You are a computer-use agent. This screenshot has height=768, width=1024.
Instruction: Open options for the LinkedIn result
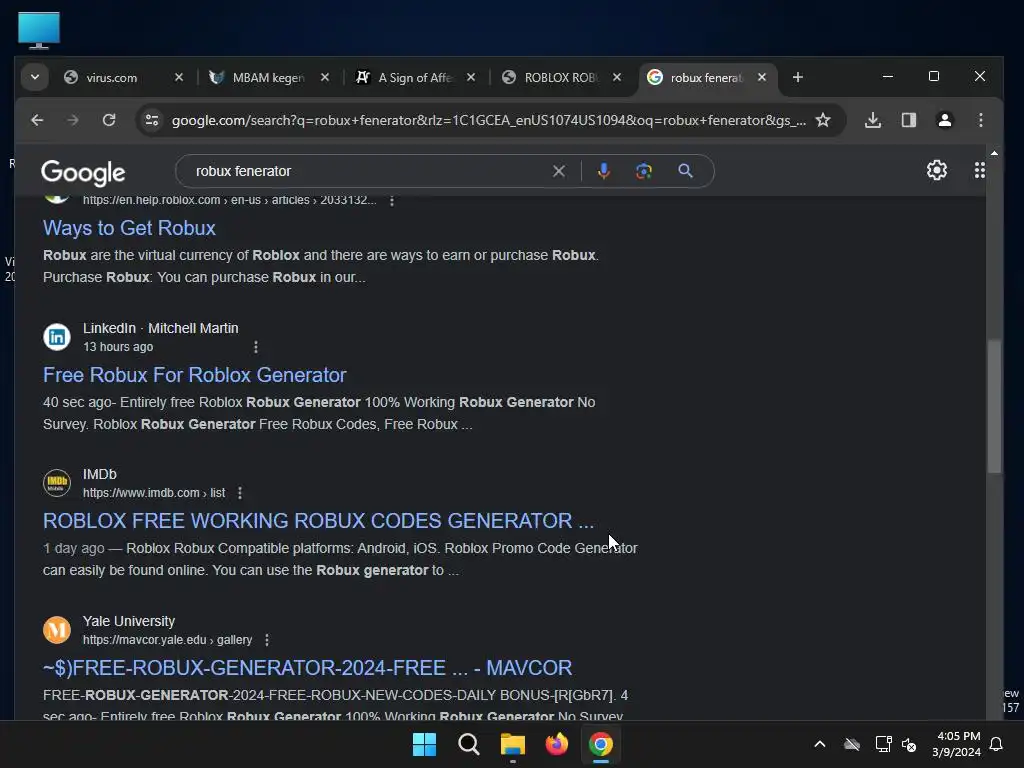256,347
